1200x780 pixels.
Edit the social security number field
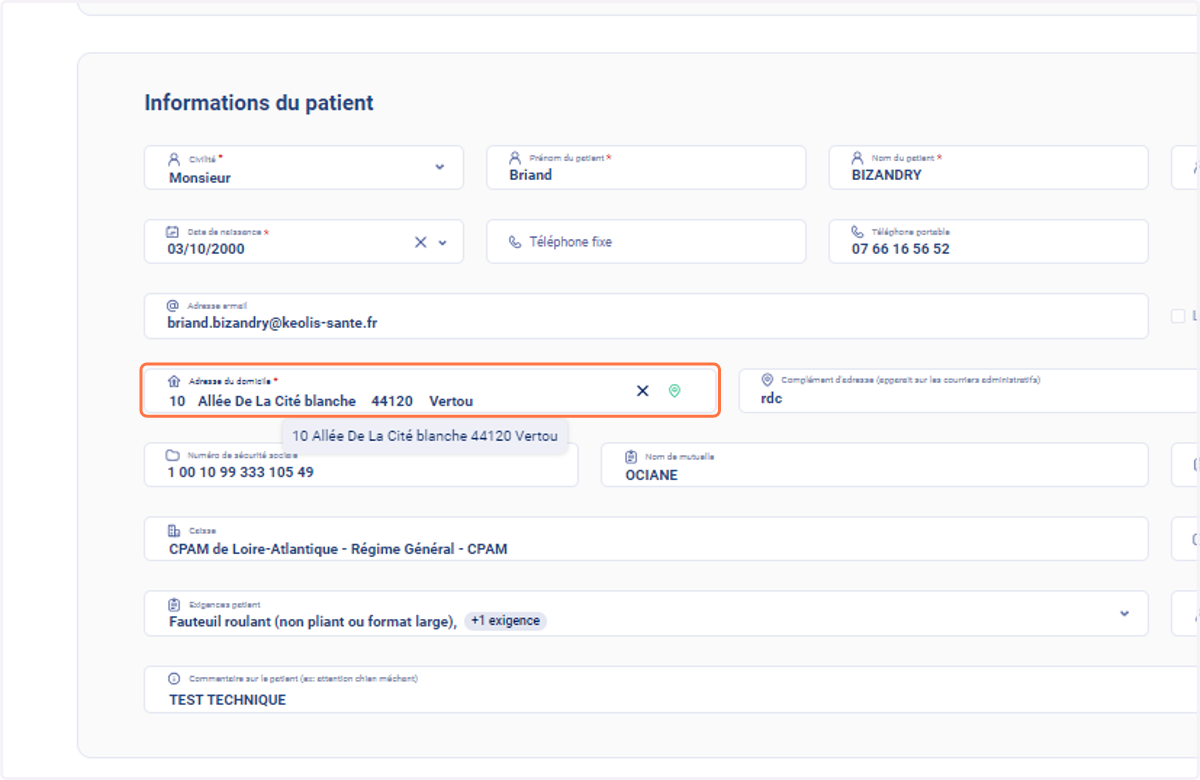pos(361,464)
